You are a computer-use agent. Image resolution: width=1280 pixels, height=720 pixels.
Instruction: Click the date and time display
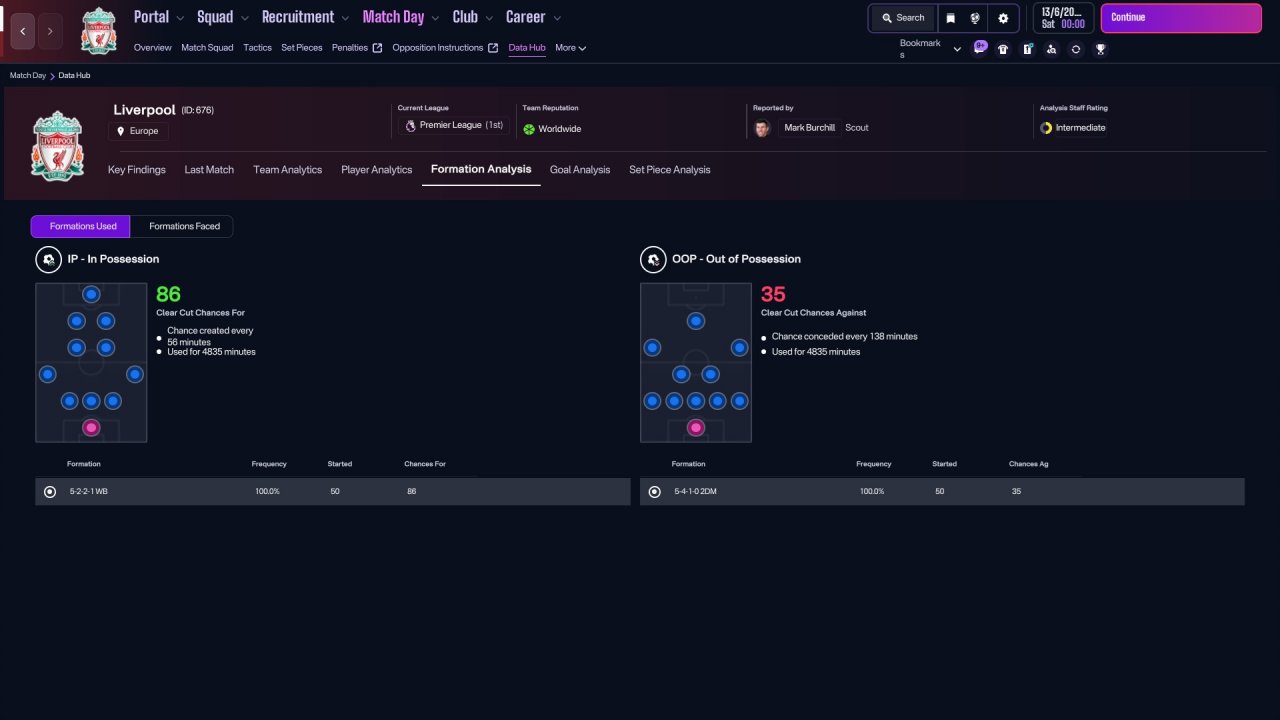[1062, 18]
